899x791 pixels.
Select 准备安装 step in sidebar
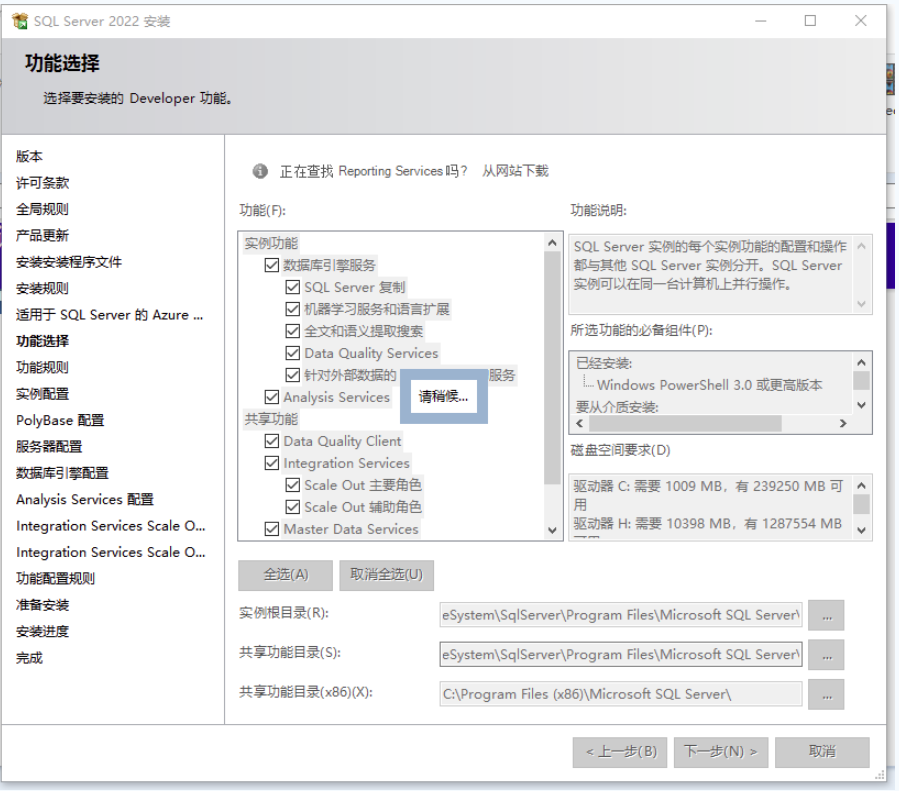tap(42, 605)
